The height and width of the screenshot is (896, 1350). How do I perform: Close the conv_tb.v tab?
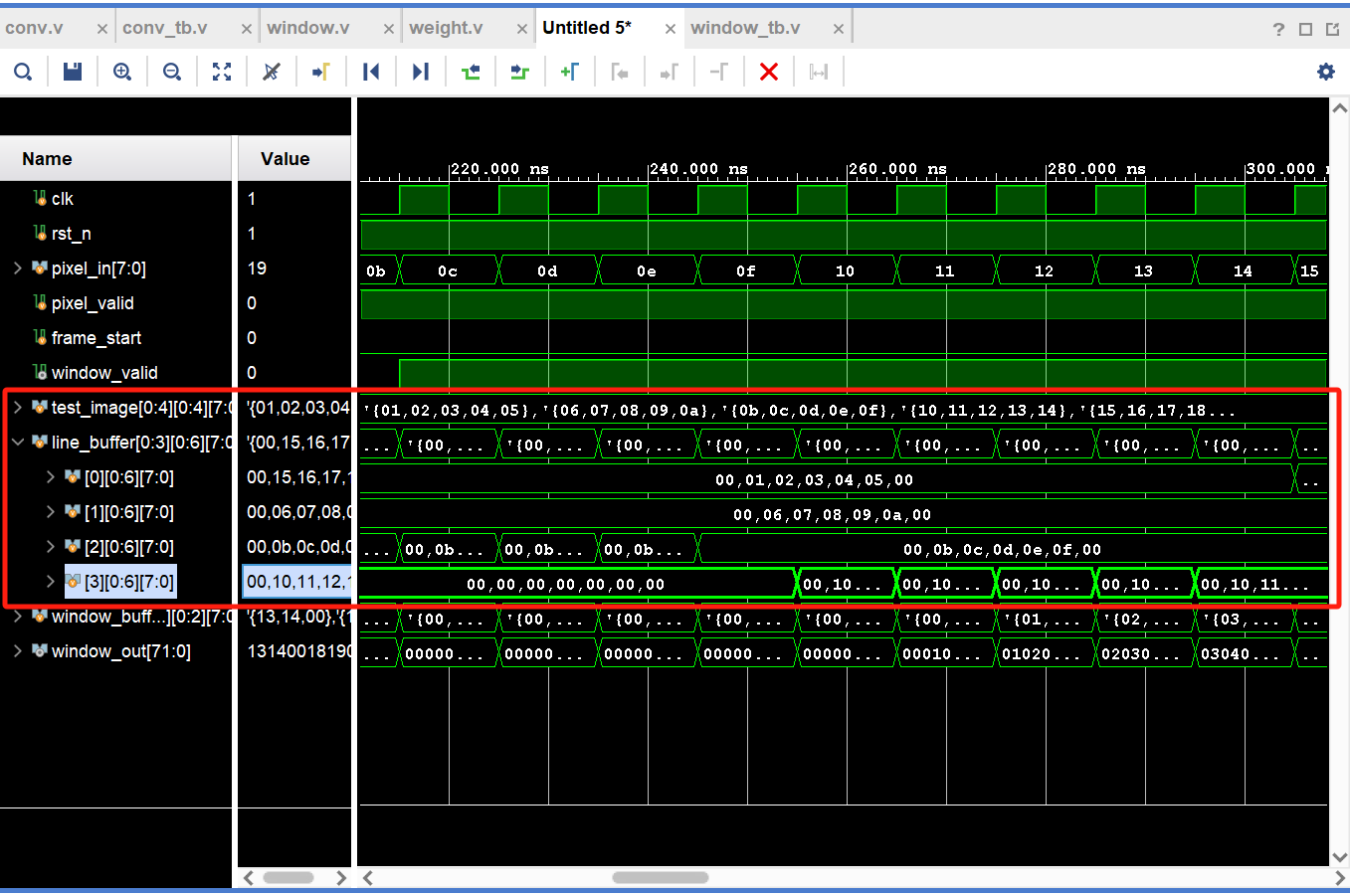pyautogui.click(x=246, y=29)
